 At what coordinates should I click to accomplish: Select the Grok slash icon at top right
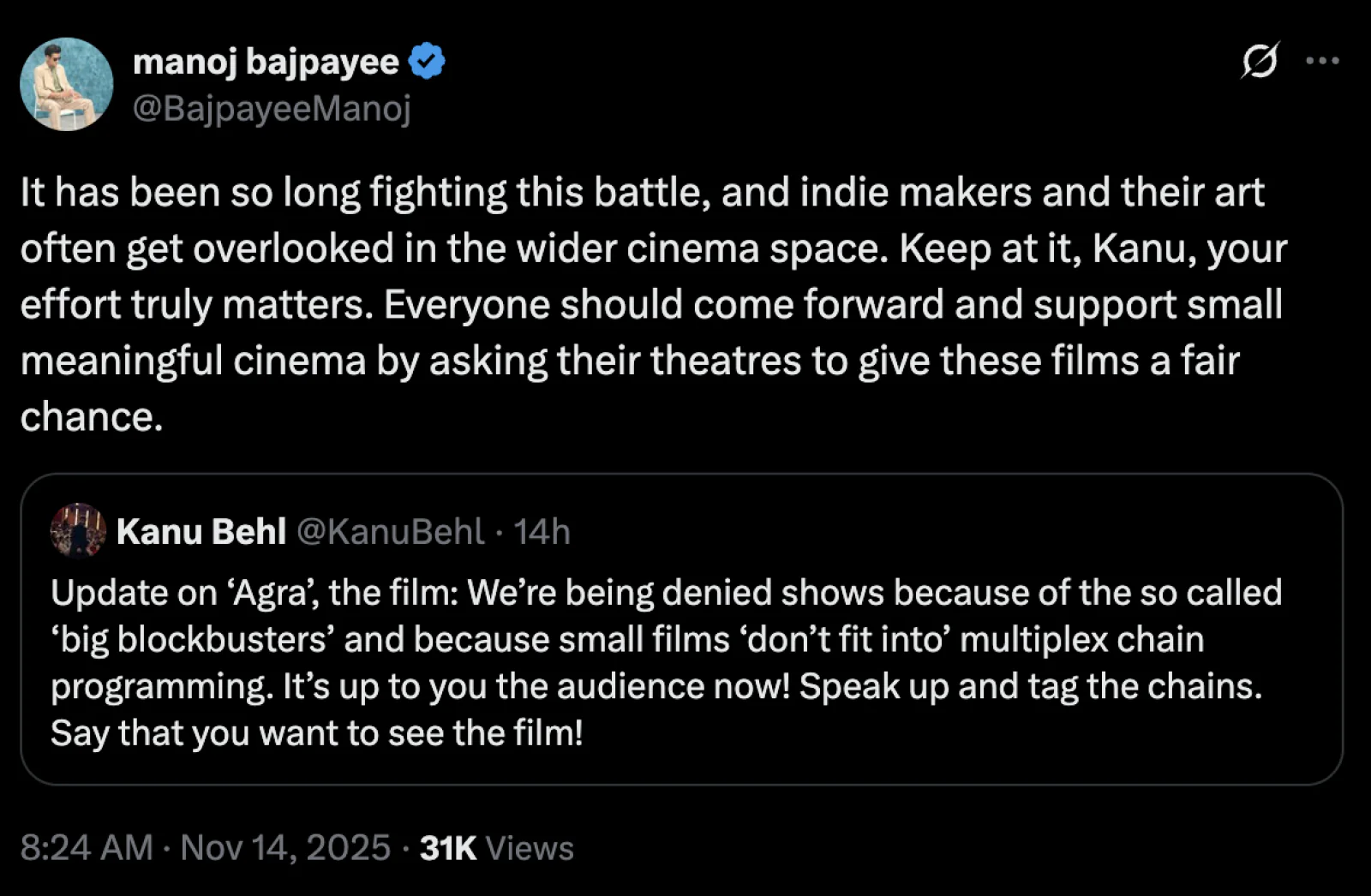click(1260, 61)
